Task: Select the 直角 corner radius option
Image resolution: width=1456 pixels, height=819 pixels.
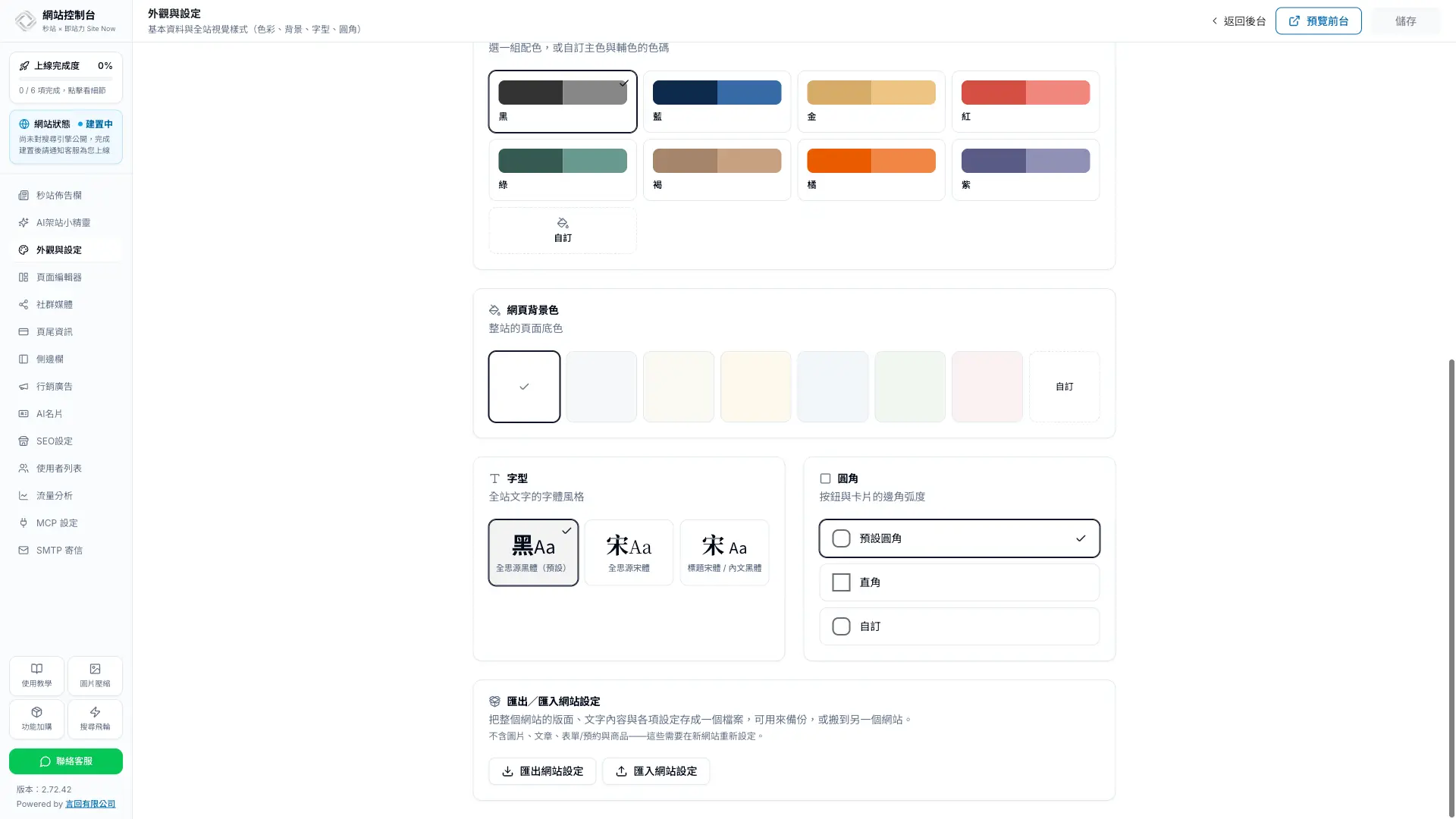Action: 959,582
